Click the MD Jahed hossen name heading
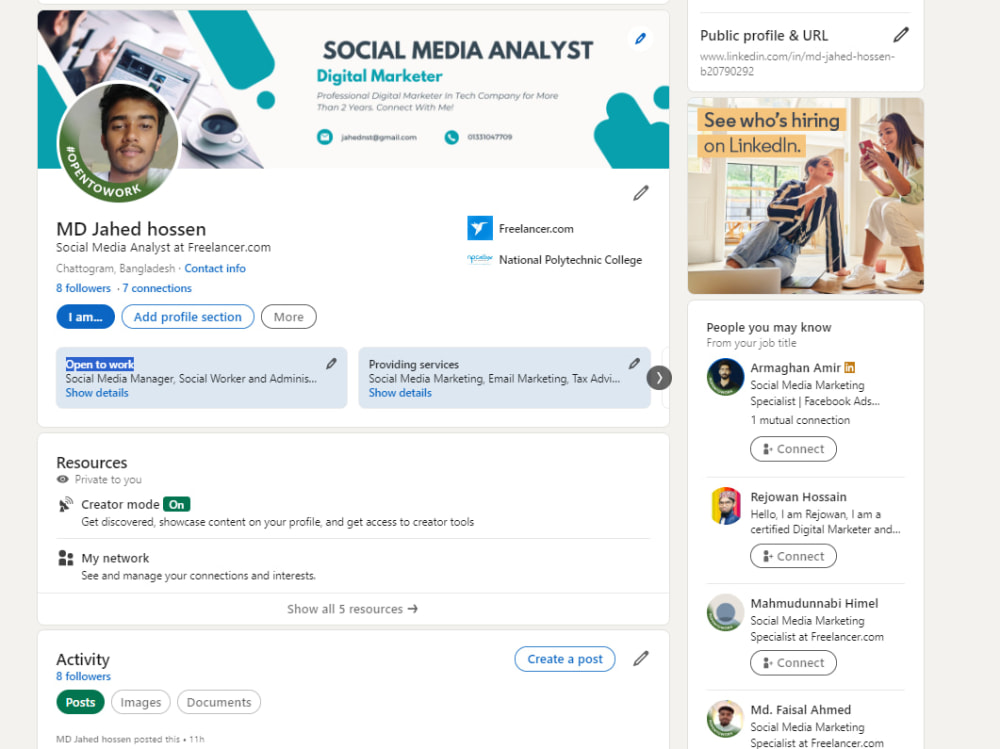Viewport: 1000px width, 749px height. coord(131,229)
